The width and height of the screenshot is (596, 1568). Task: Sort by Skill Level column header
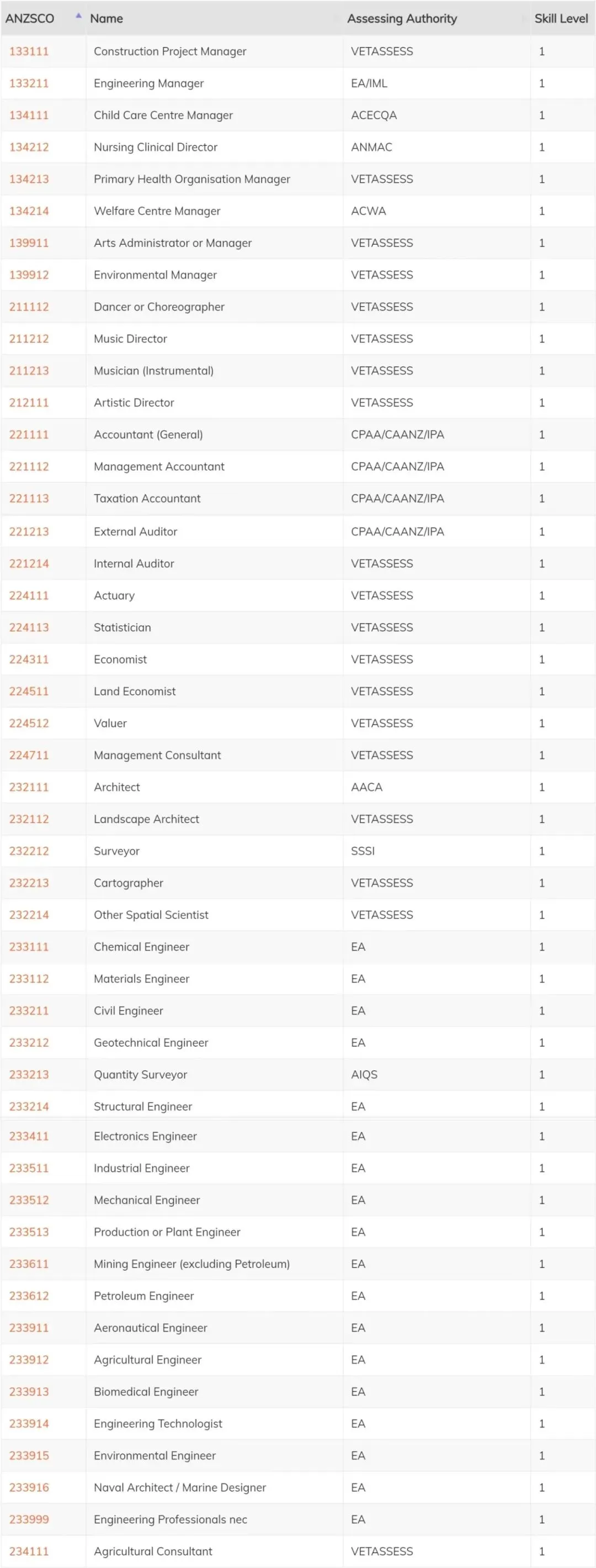click(x=561, y=19)
